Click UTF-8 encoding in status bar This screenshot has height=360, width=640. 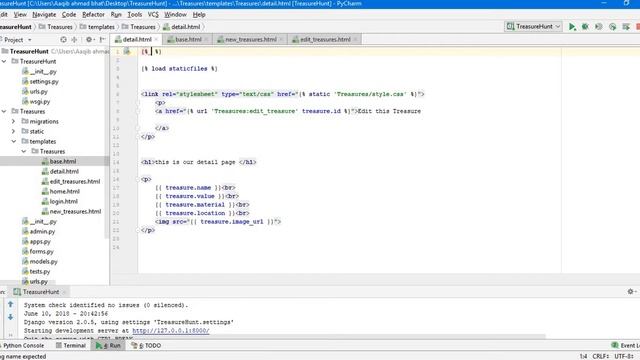625,356
